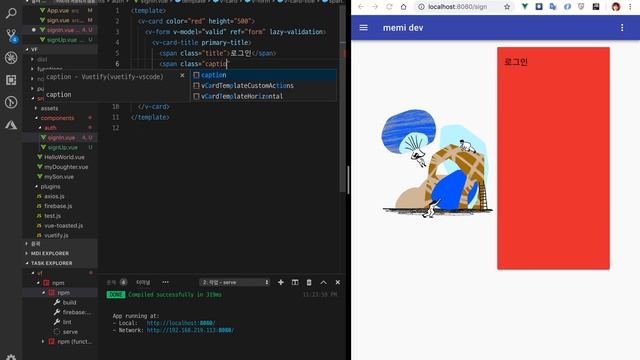Close the caption suggestion details pane

click(182, 76)
